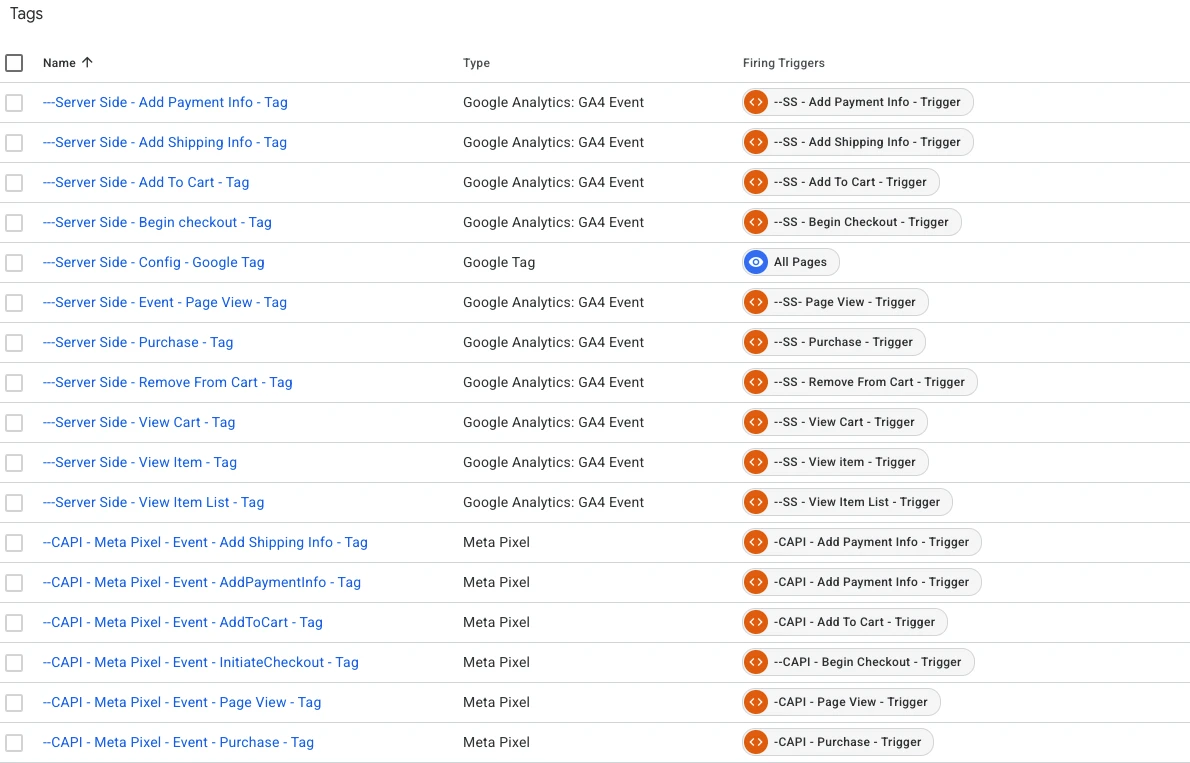Open the Server Side View Cart tag

139,422
